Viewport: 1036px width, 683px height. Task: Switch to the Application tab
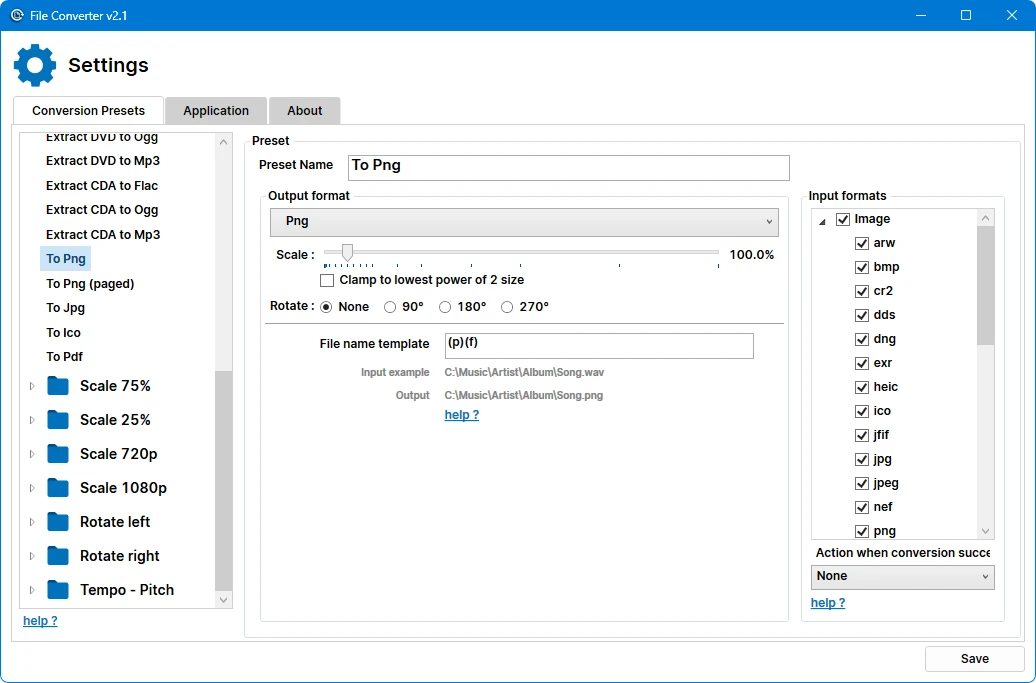pos(216,111)
